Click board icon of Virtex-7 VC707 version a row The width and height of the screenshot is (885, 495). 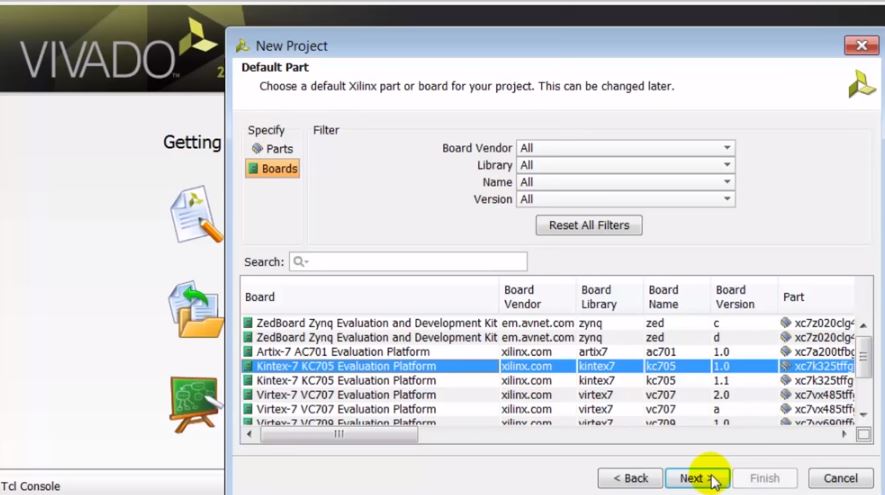[x=248, y=409]
